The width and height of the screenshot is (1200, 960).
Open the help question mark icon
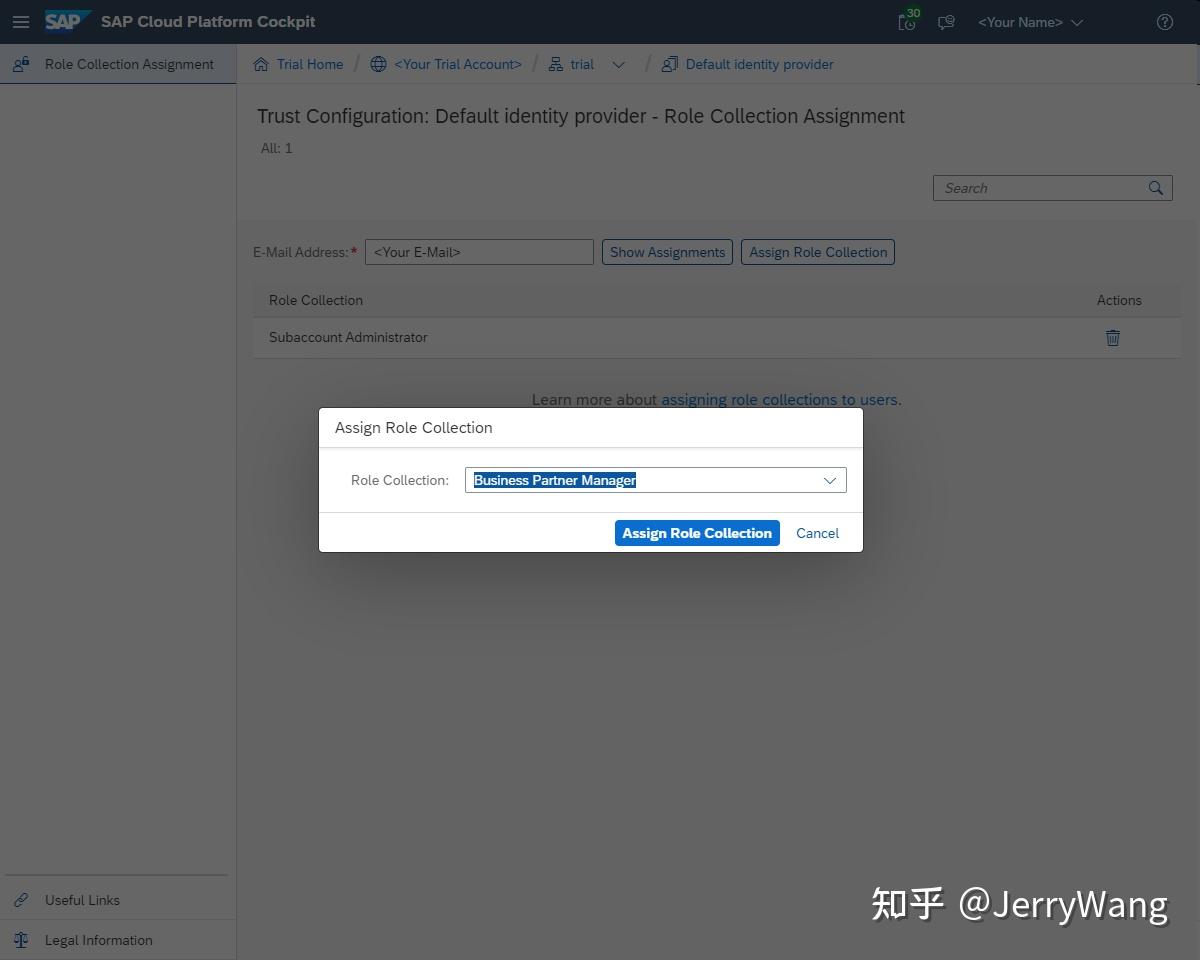(x=1165, y=22)
